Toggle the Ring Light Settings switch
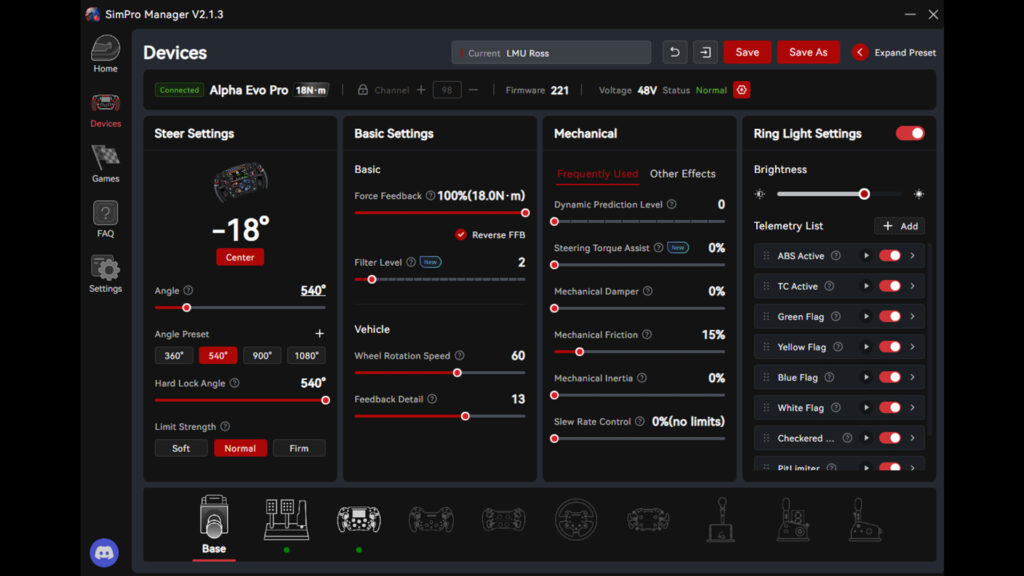This screenshot has height=576, width=1024. pos(910,134)
